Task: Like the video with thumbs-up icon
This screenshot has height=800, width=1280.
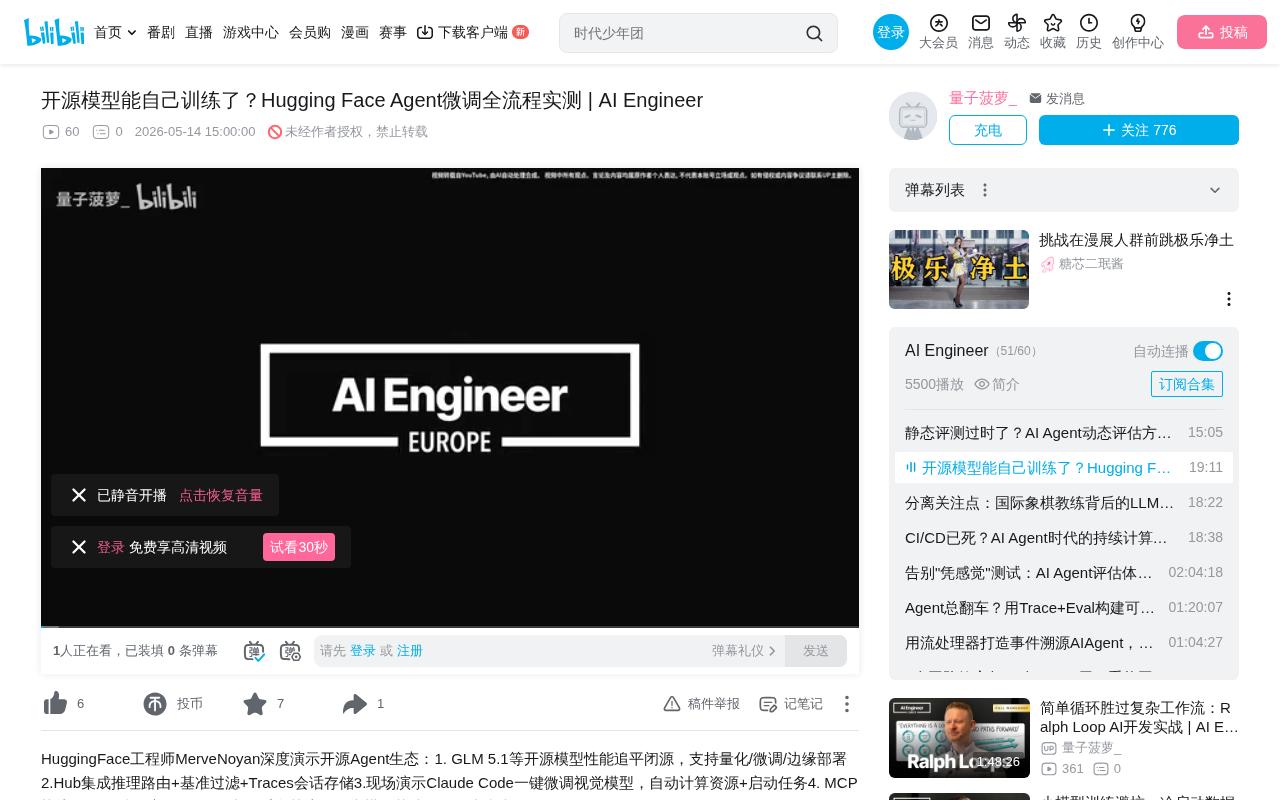Action: [x=56, y=704]
